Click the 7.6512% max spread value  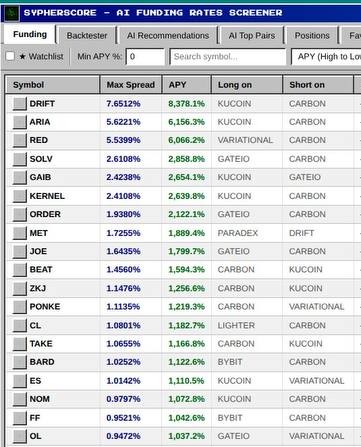[x=123, y=104]
